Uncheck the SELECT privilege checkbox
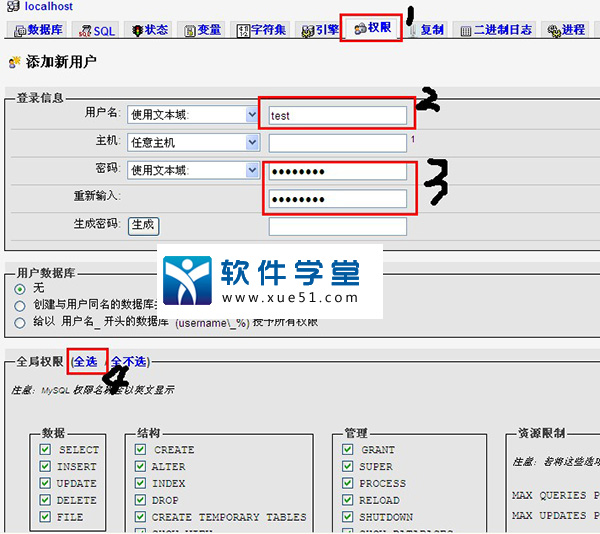Image resolution: width=600 pixels, height=534 pixels. click(x=44, y=450)
